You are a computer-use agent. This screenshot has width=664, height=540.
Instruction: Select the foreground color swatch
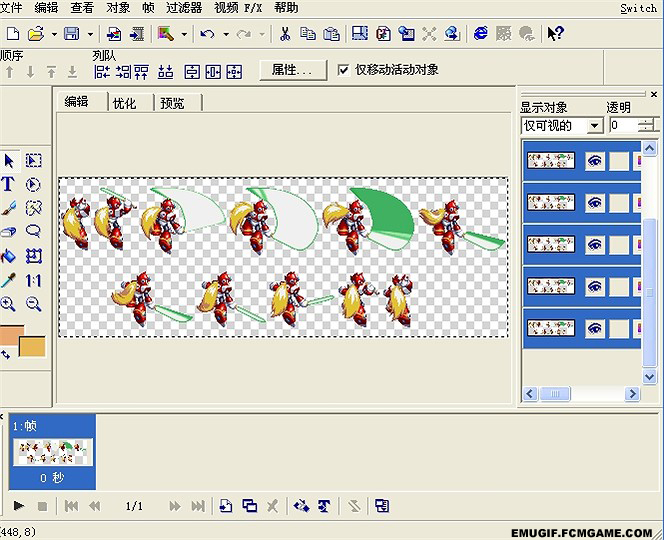point(12,335)
